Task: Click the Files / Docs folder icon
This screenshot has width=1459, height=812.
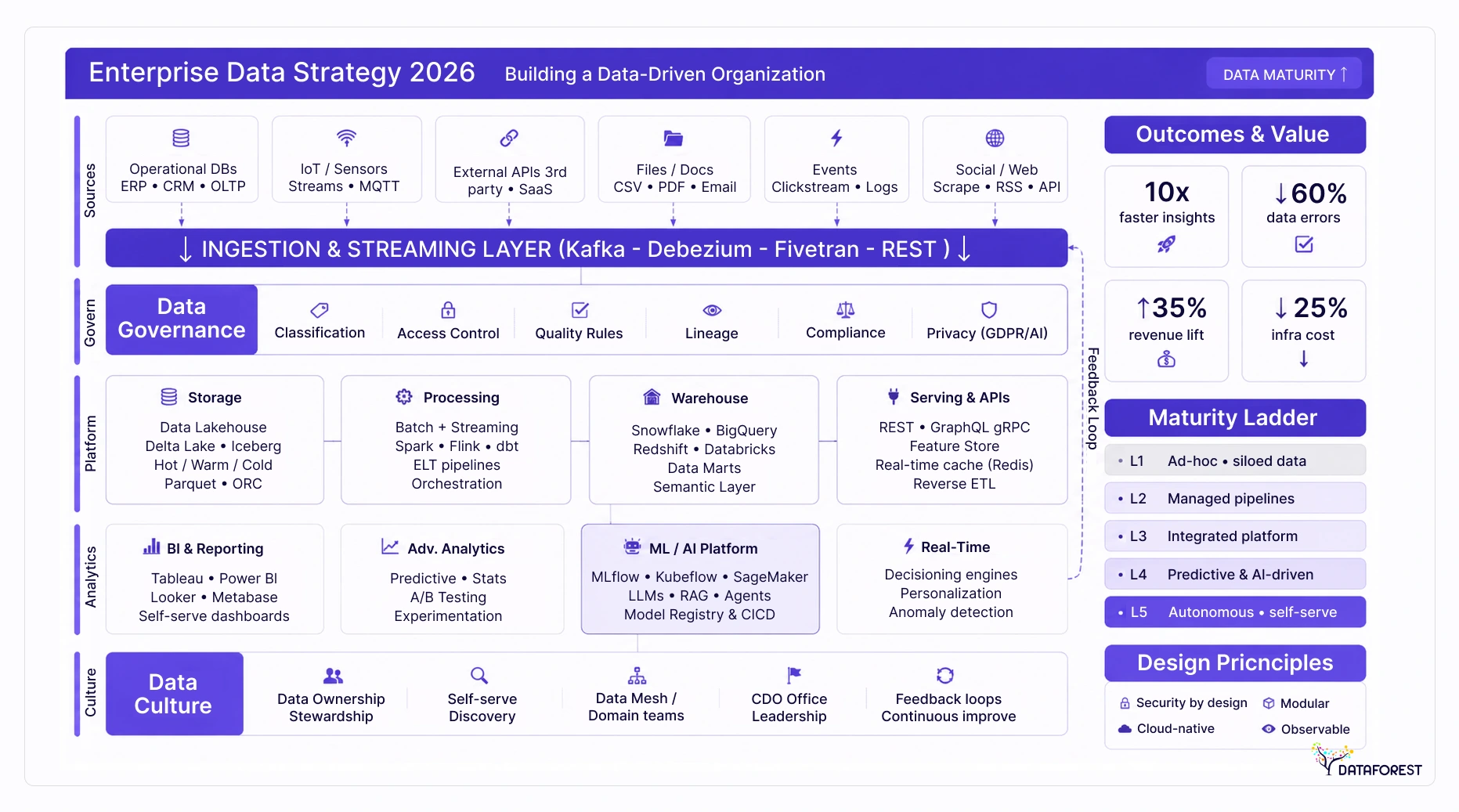Action: (x=674, y=139)
